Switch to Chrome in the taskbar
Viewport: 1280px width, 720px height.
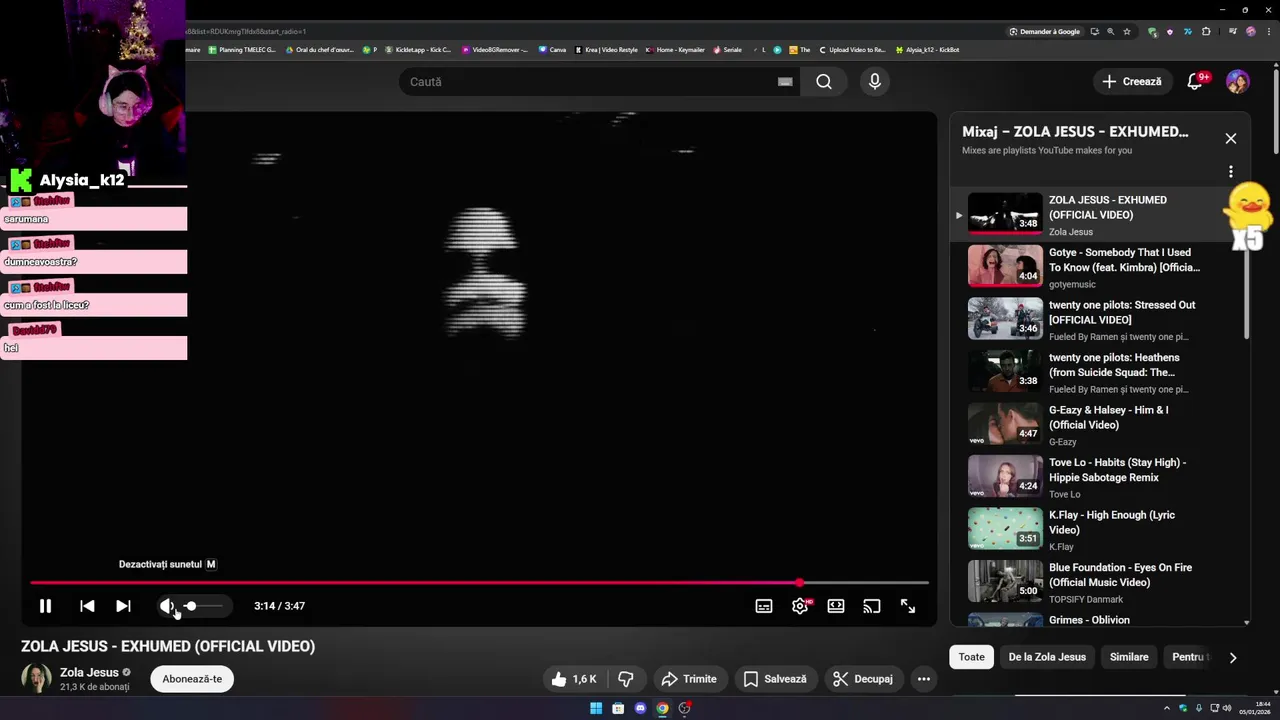[x=662, y=708]
